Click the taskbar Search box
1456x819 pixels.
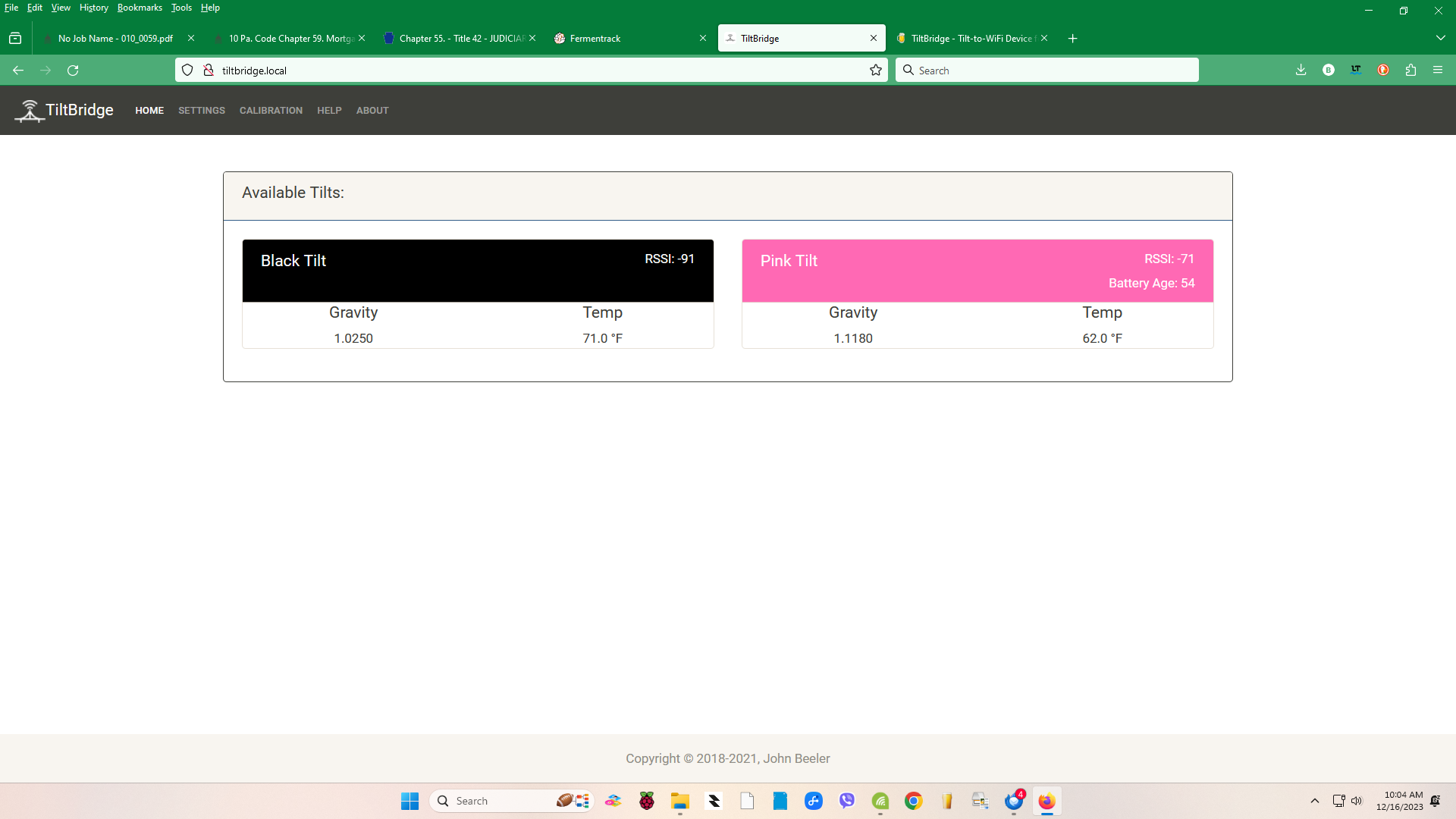(510, 801)
